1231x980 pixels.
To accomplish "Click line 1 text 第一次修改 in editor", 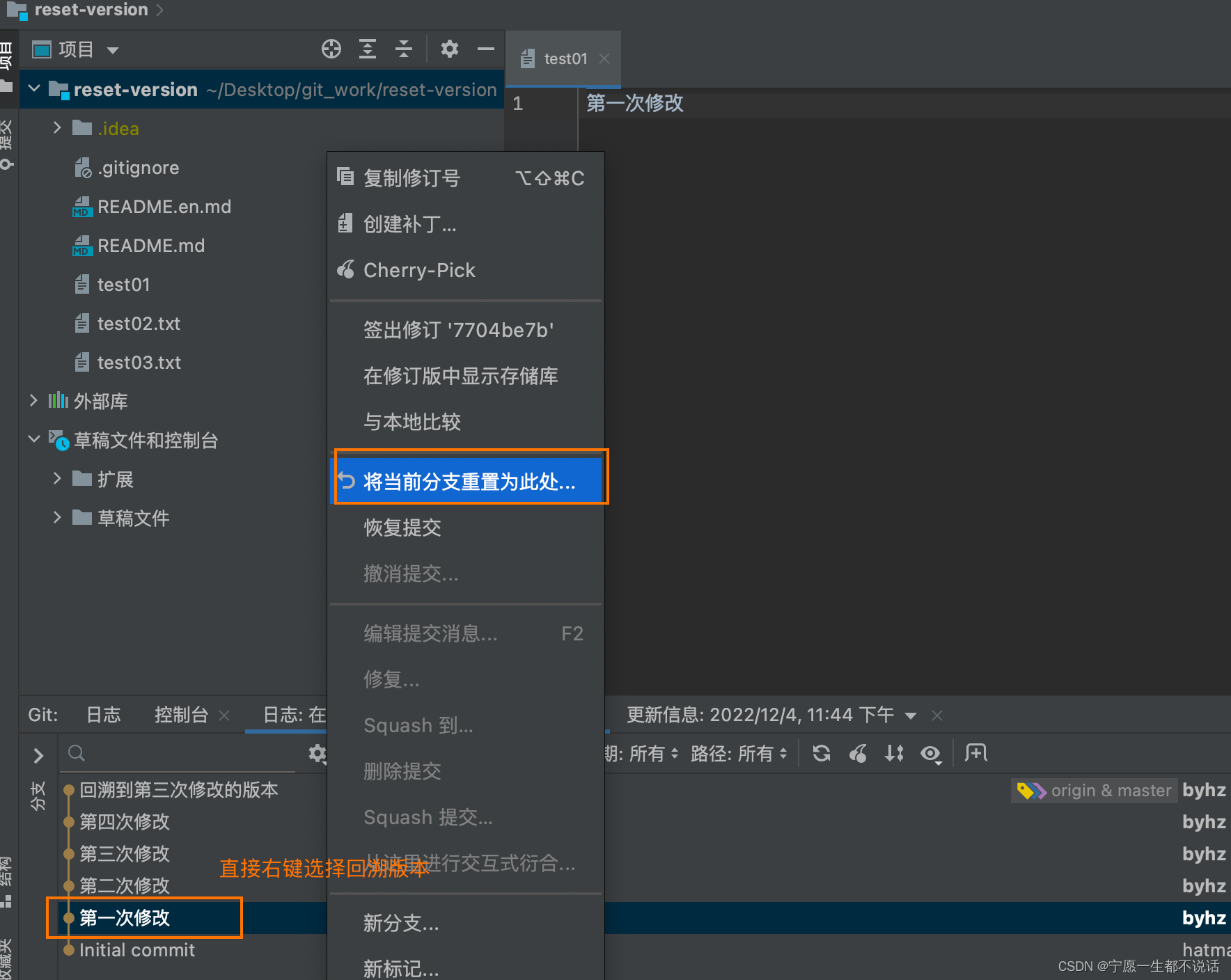I will click(x=635, y=103).
